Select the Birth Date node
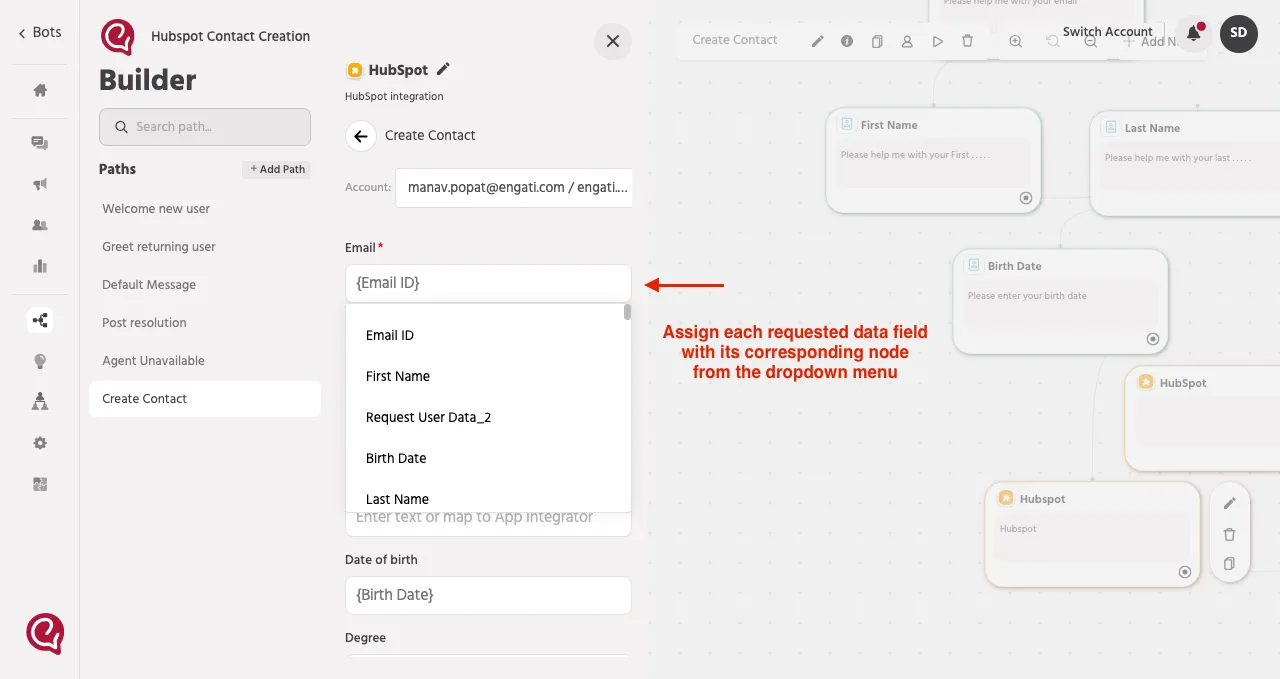Image resolution: width=1280 pixels, height=679 pixels. coord(1060,302)
